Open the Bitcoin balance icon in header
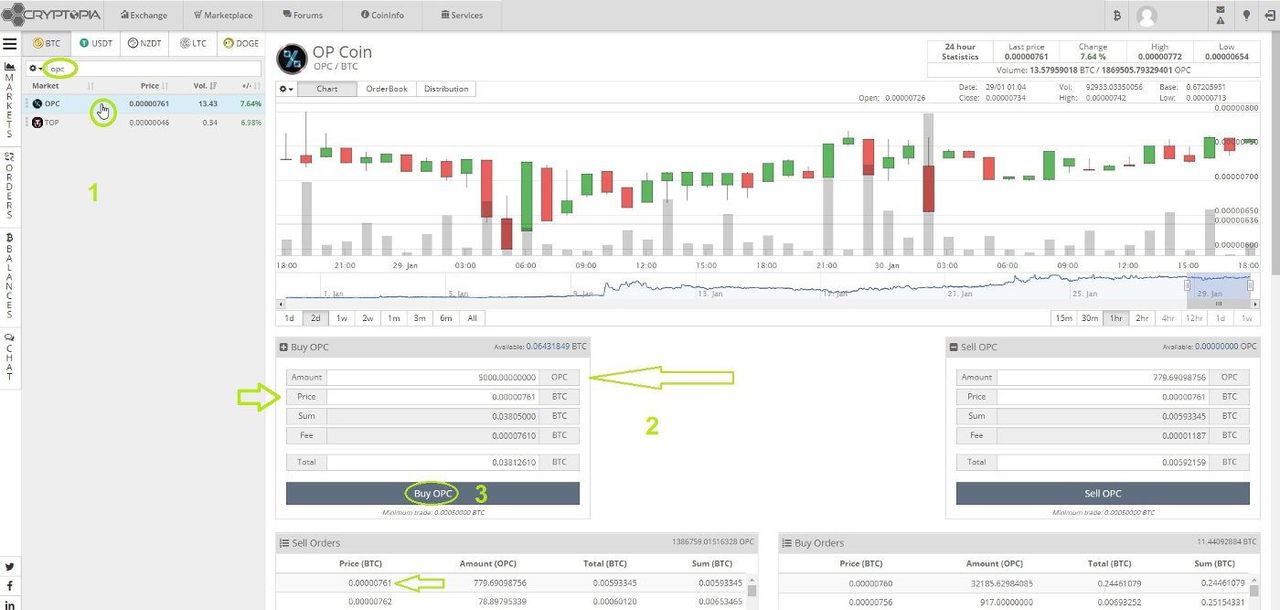The width and height of the screenshot is (1280, 610). (1116, 16)
